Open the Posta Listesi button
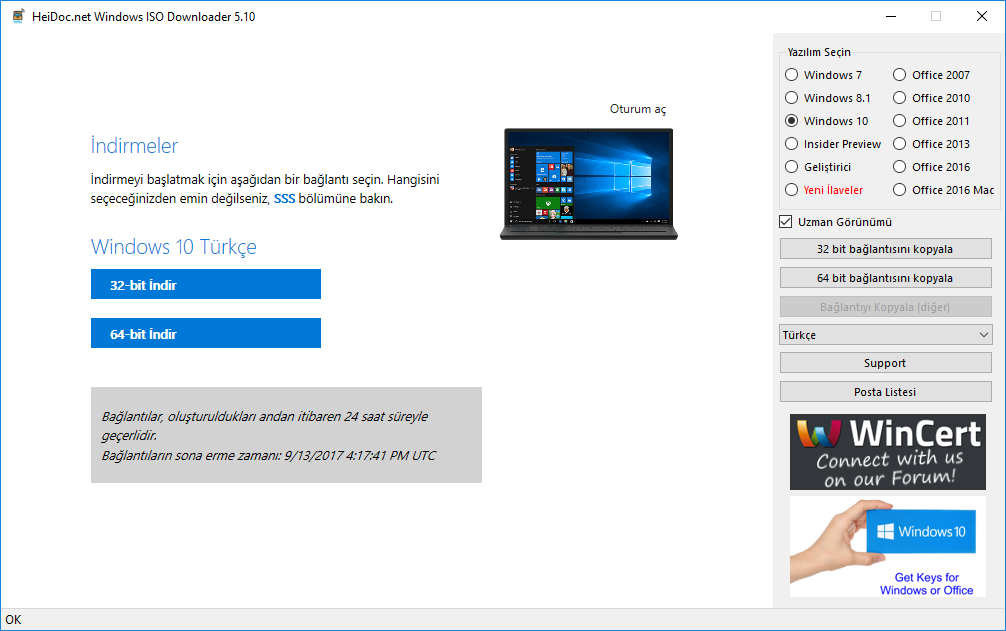This screenshot has height=631, width=1006. (x=885, y=392)
